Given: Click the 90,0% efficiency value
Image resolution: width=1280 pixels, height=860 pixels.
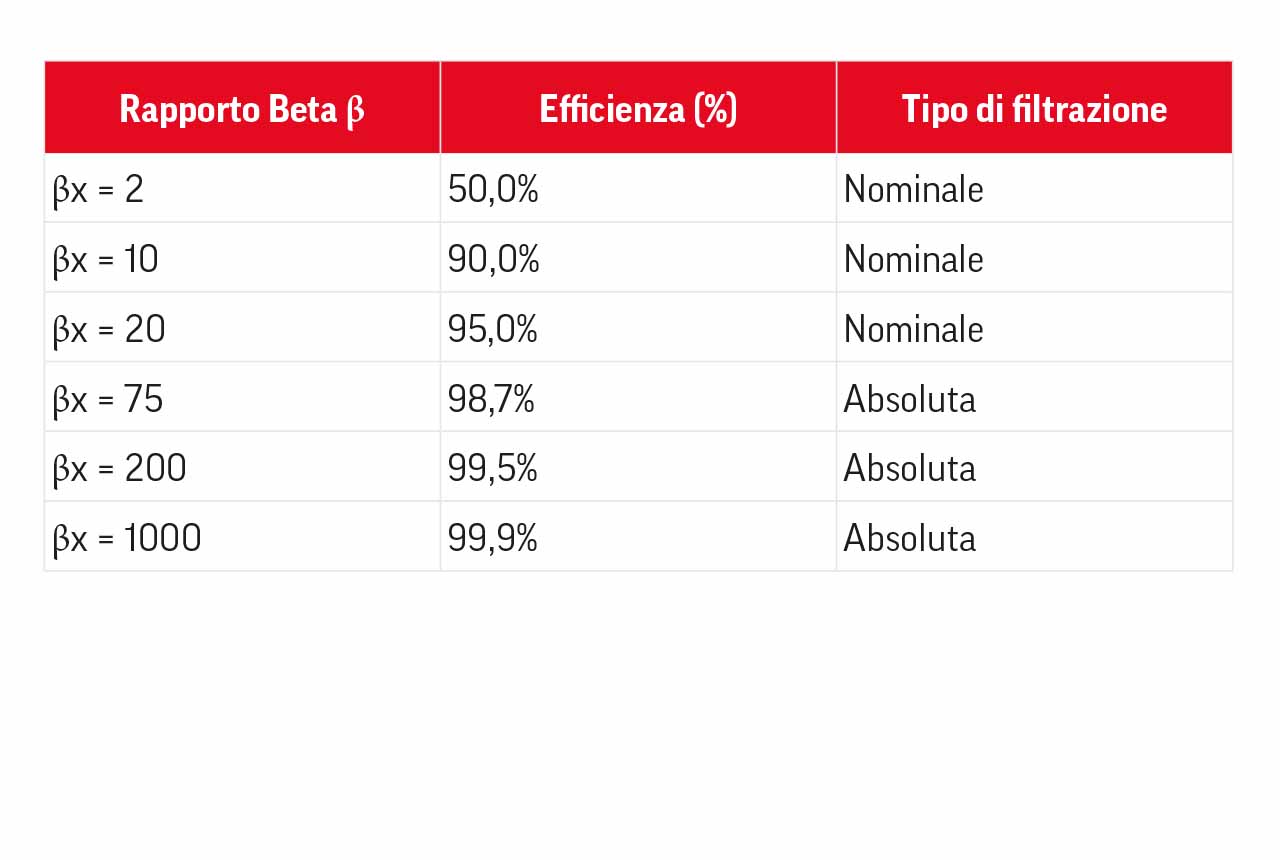Looking at the screenshot, I should (493, 259).
